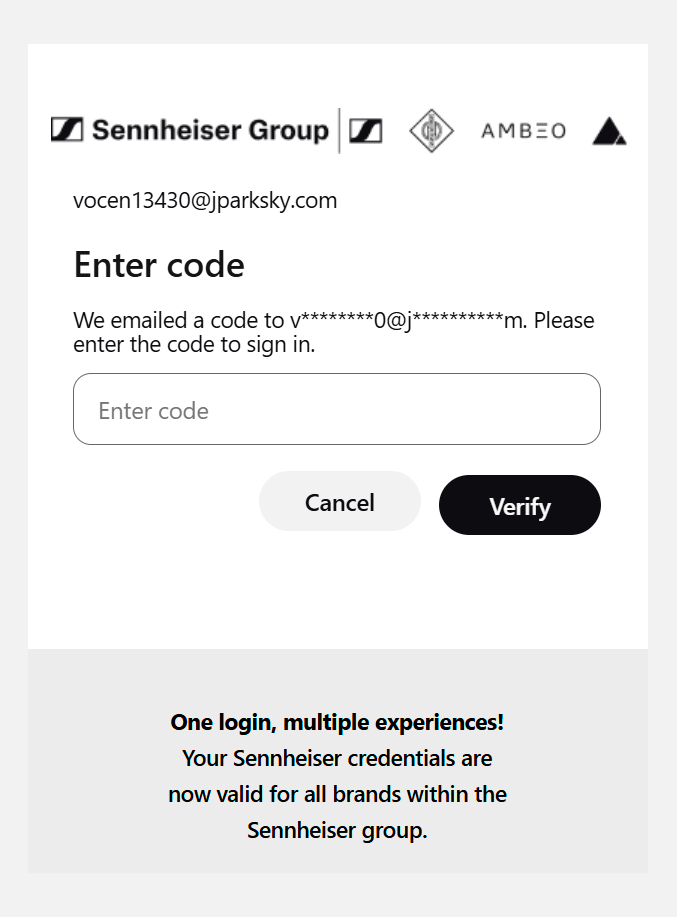Image resolution: width=677 pixels, height=917 pixels.
Task: Click the Sennheiser Group wordmark text
Action: click(210, 130)
